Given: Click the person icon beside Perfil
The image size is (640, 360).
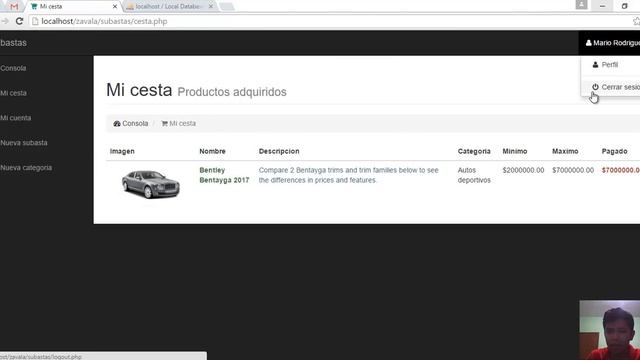Looking at the screenshot, I should [595, 65].
